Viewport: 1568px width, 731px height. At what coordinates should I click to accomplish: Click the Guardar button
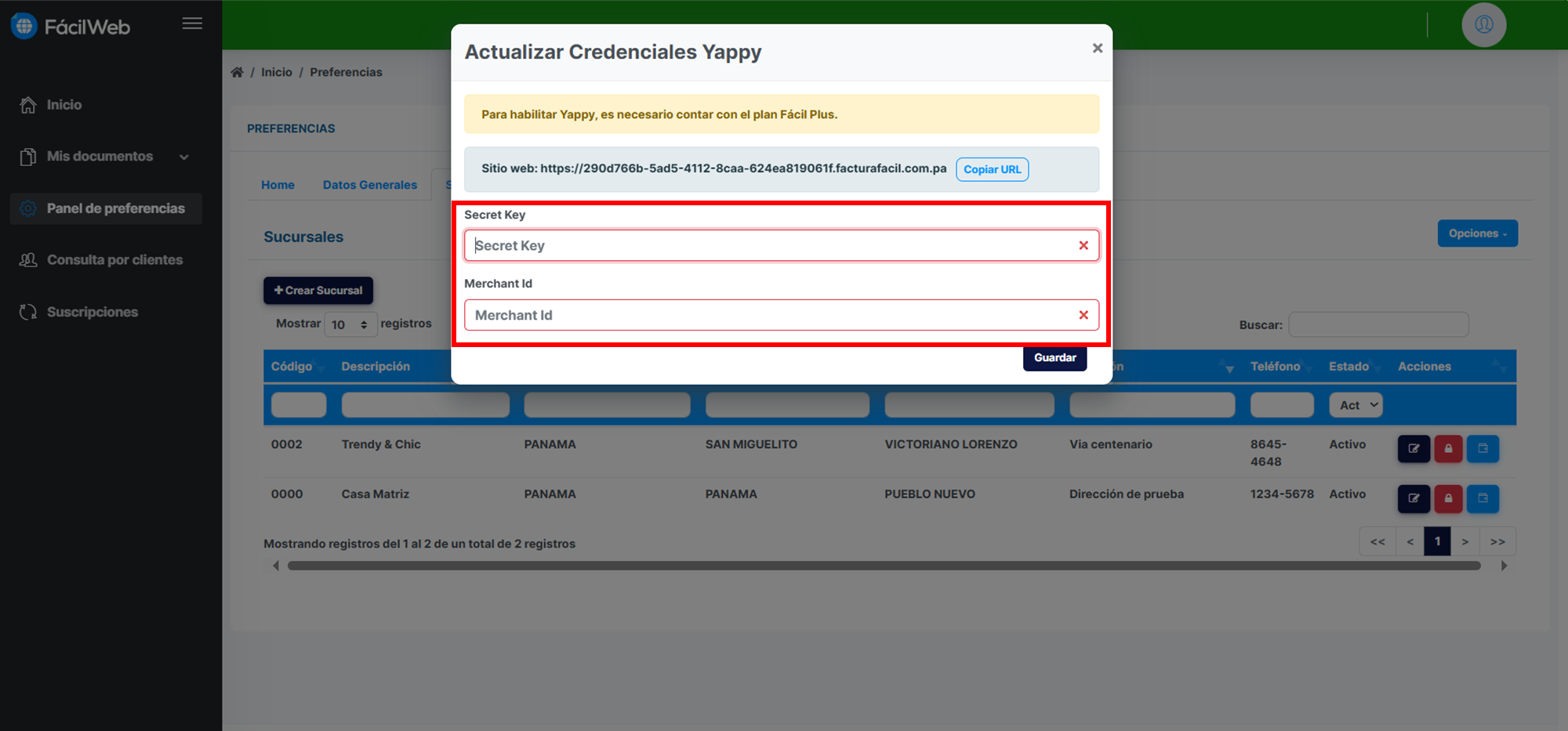(x=1054, y=357)
